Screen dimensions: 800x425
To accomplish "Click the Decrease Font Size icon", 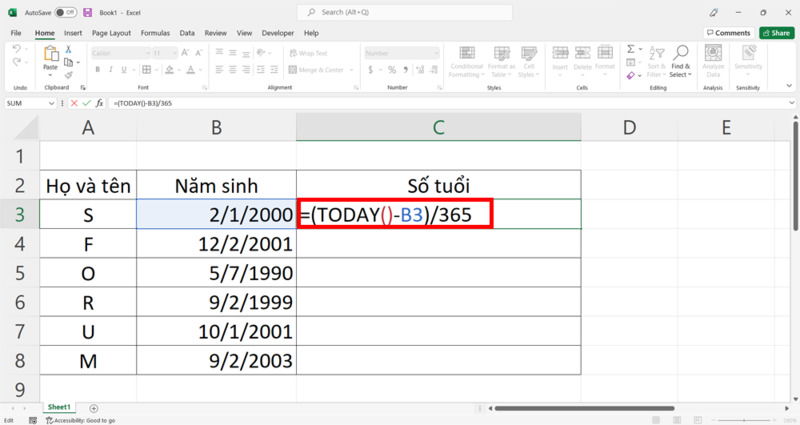I will click(199, 53).
